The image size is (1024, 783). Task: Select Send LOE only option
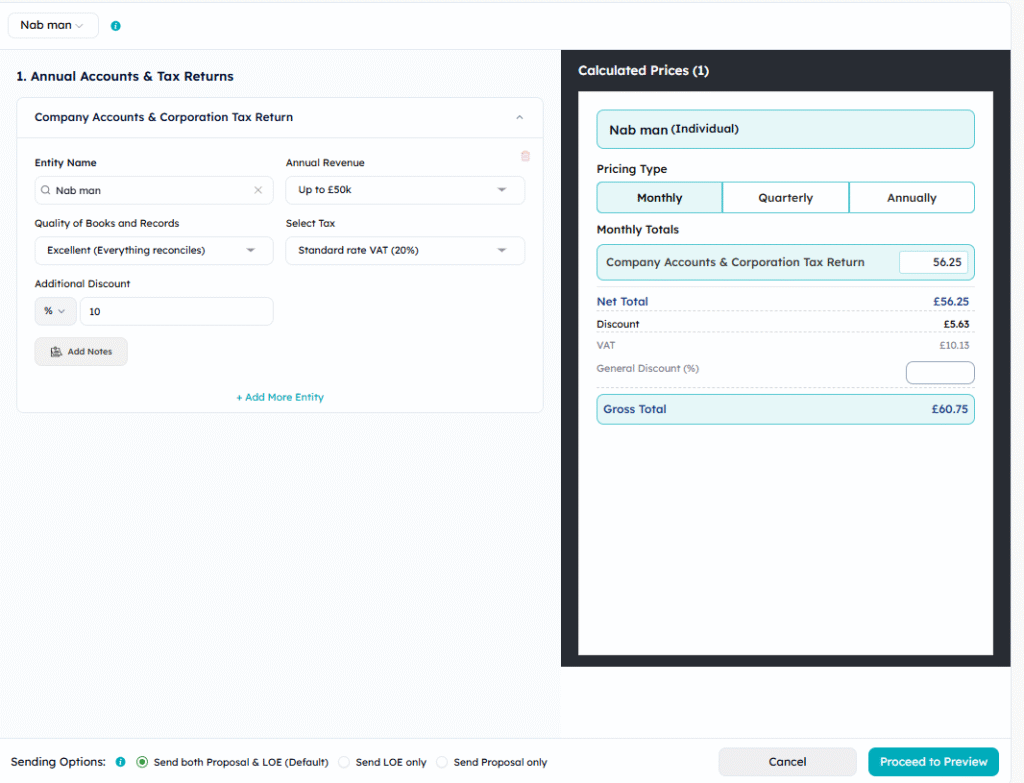(344, 762)
